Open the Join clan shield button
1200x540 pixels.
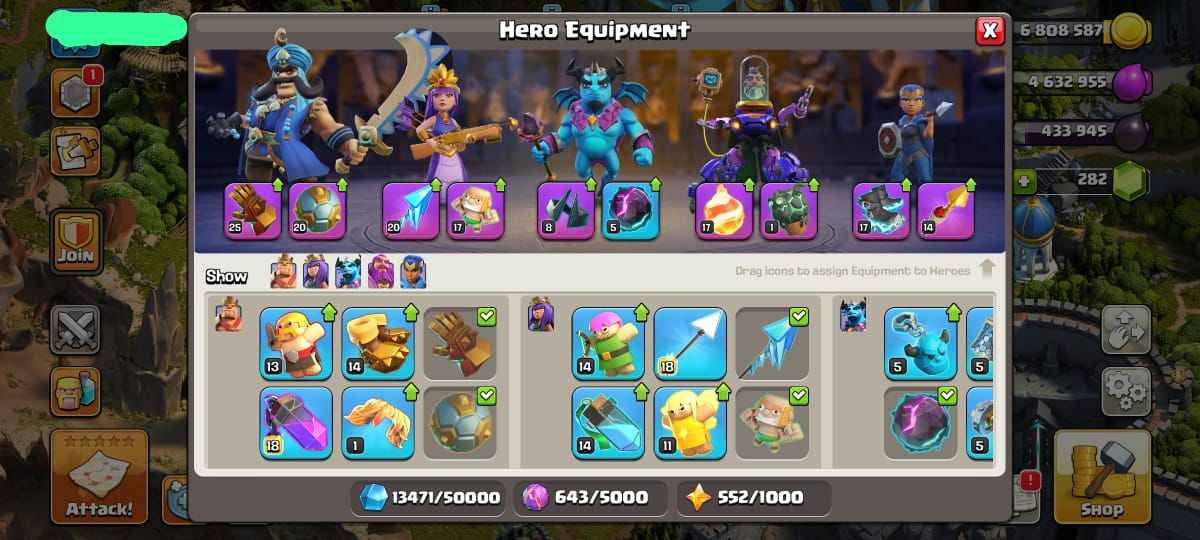pos(75,242)
